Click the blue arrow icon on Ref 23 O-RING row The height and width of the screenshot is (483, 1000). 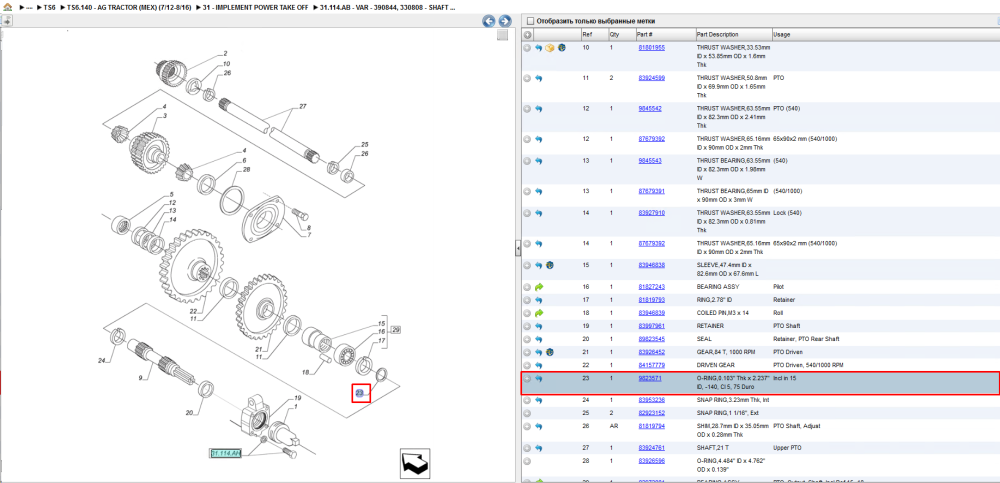click(x=539, y=378)
